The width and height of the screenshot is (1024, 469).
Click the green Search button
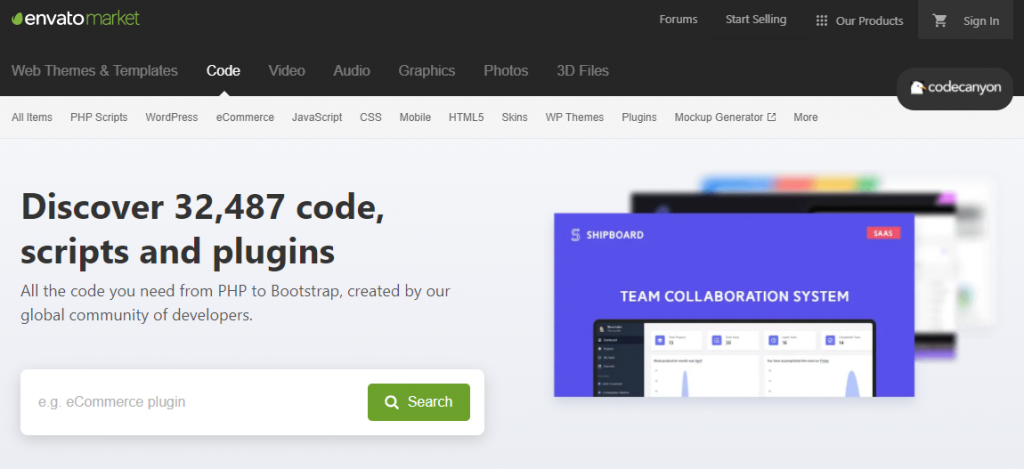[x=419, y=402]
